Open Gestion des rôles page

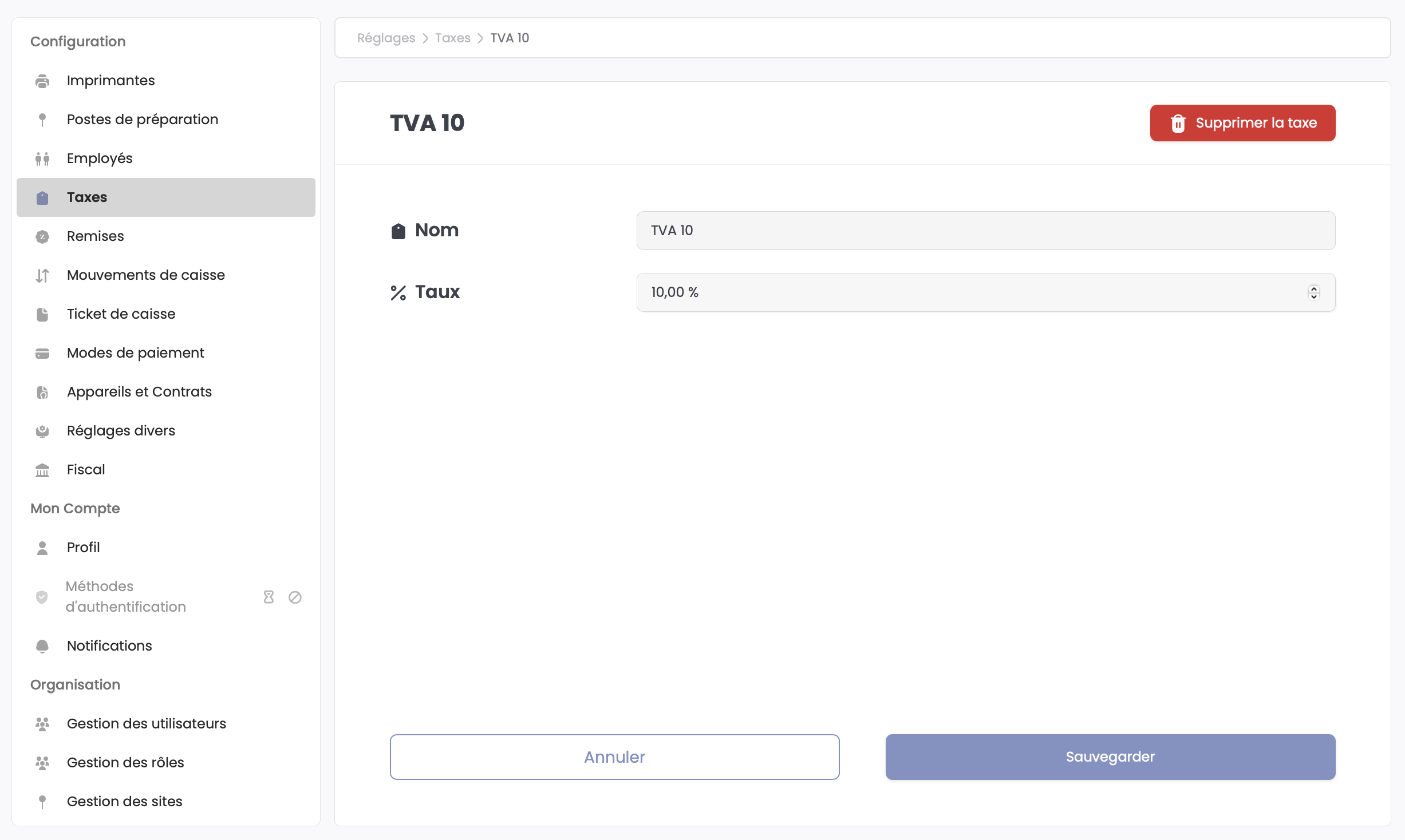125,763
